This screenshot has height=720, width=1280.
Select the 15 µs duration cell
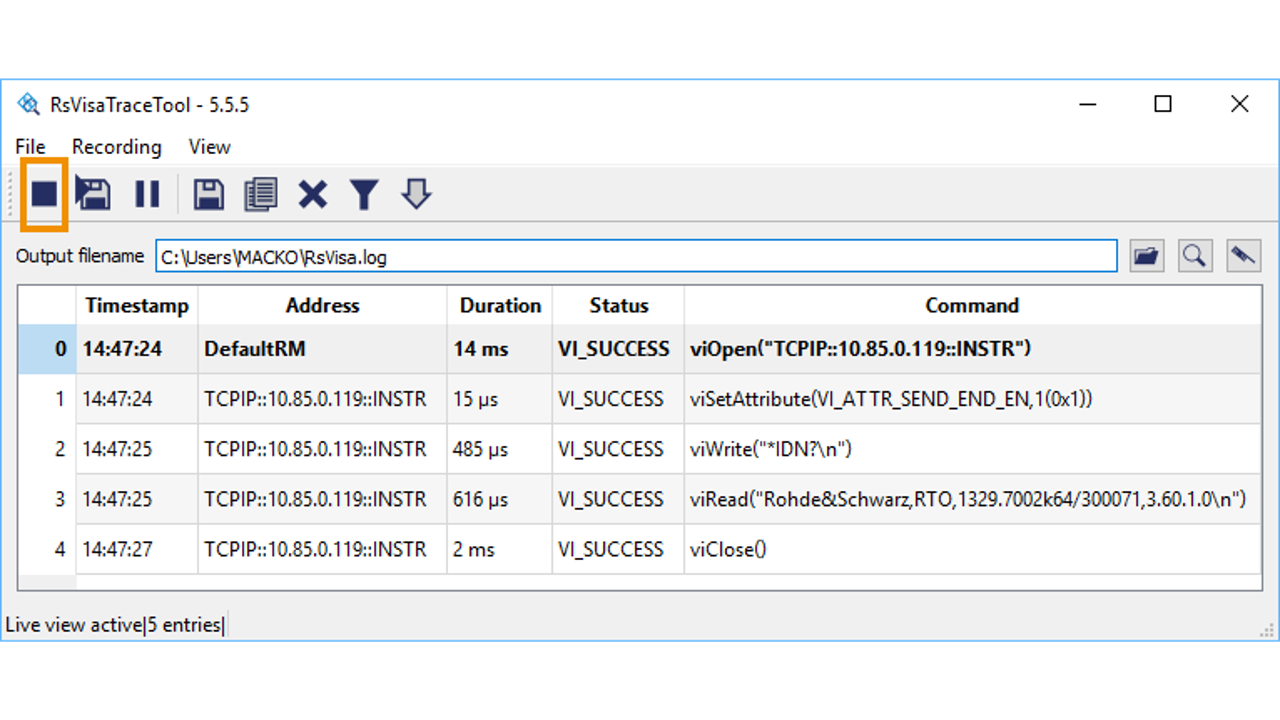(x=500, y=399)
